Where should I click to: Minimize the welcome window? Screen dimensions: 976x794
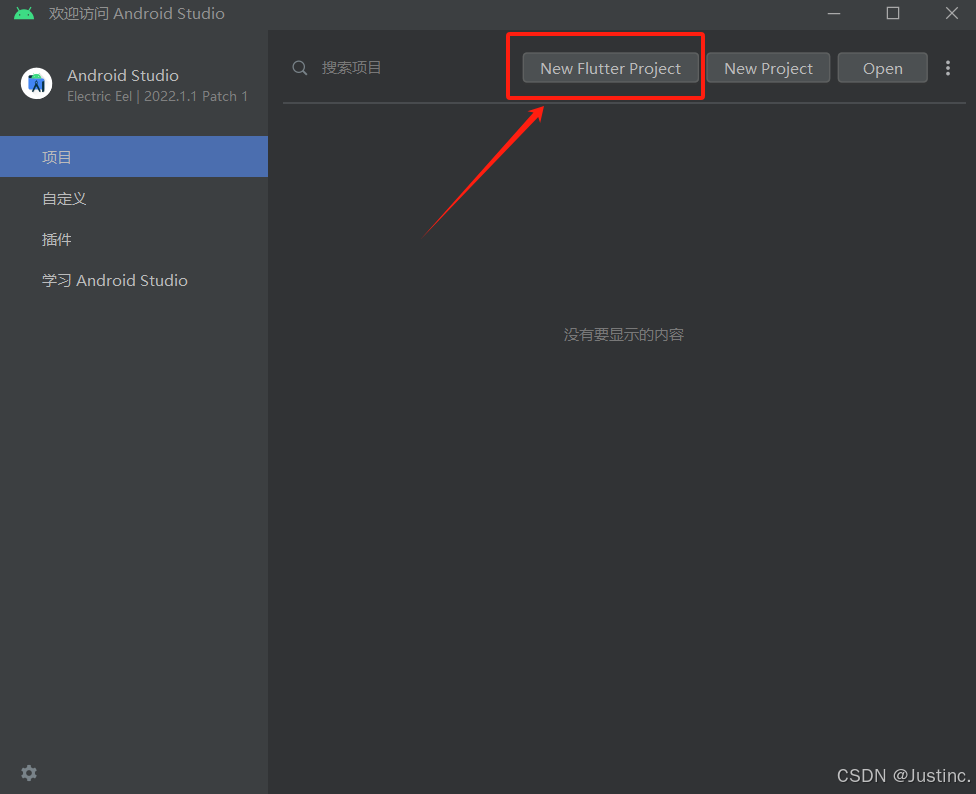tap(834, 13)
